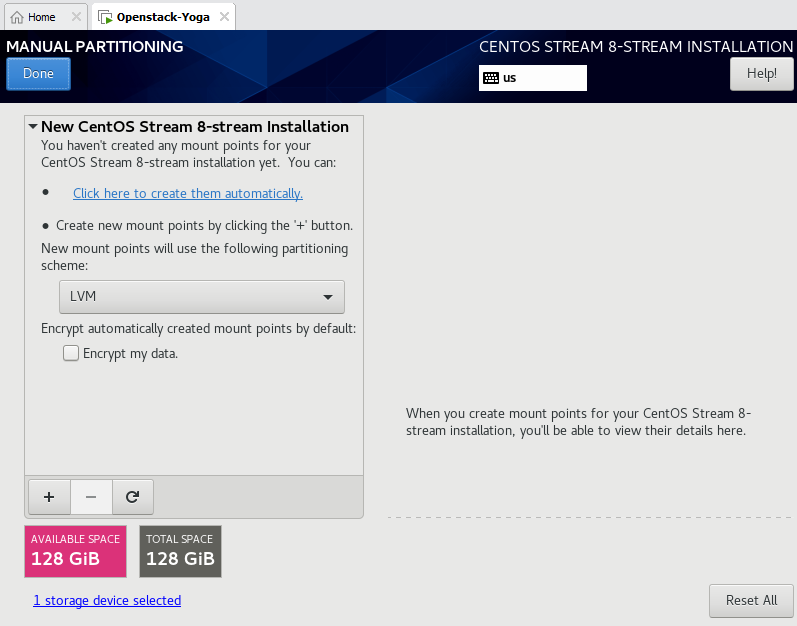Click the minus icon to remove mount point
797x626 pixels.
(x=91, y=497)
